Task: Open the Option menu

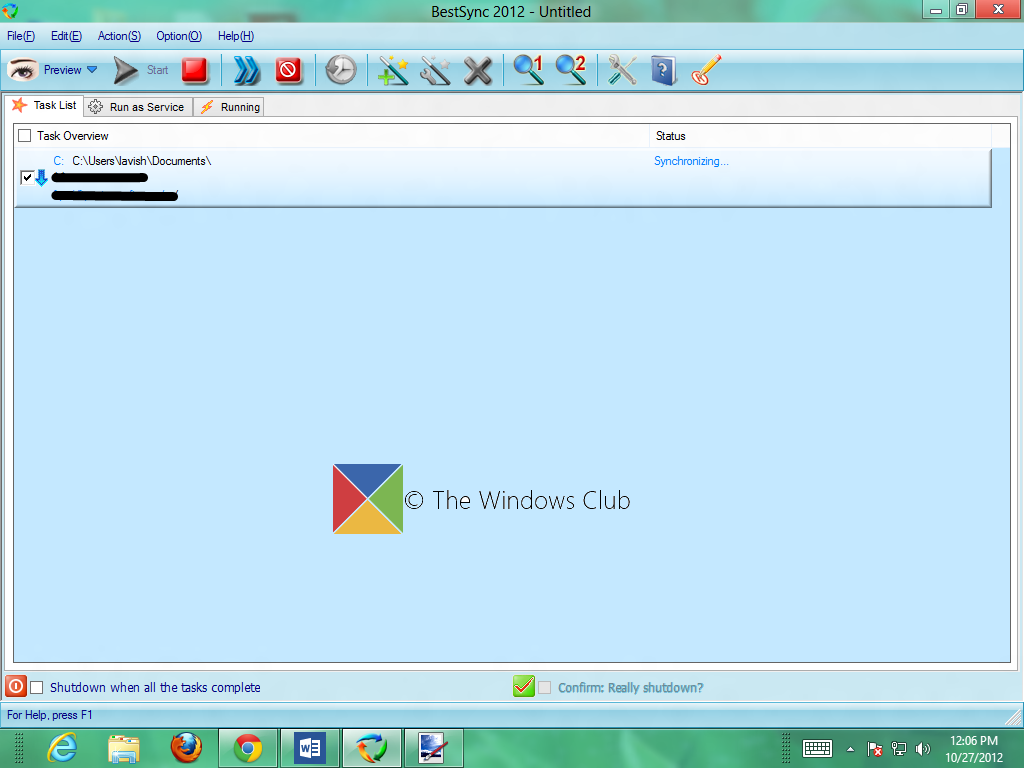Action: (x=179, y=36)
